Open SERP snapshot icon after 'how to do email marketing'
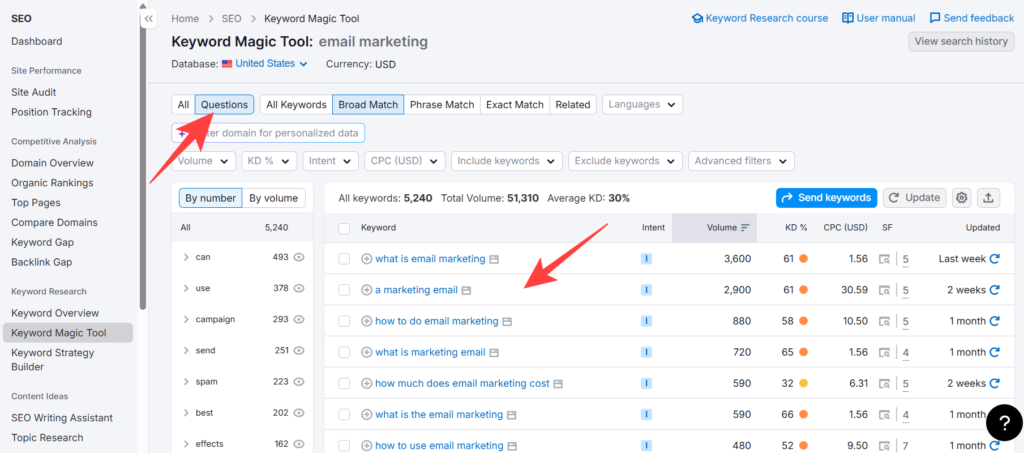 tap(507, 321)
